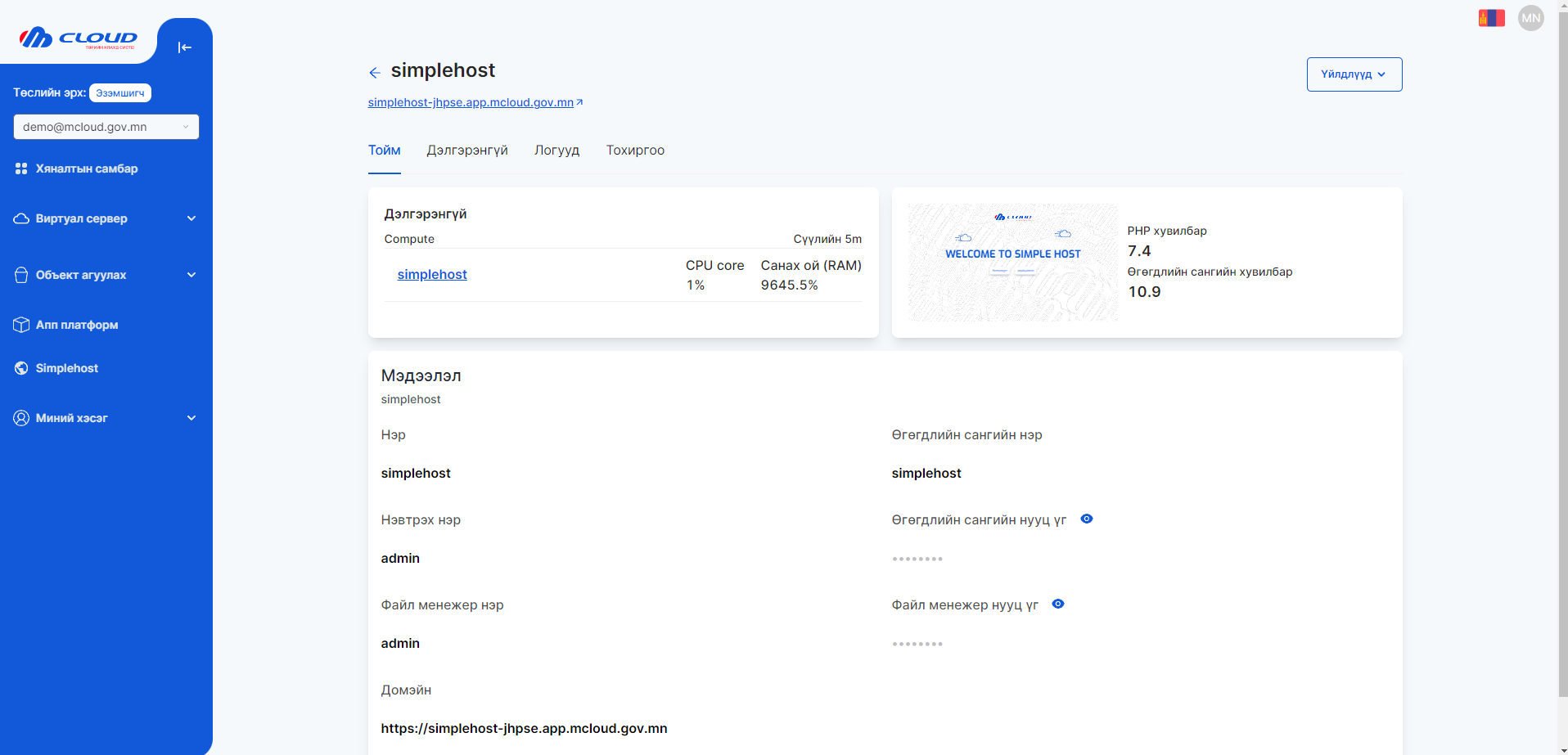Expand the Миний хэсэг sidebar section
Screen dimensions: 1568x755
(191, 418)
